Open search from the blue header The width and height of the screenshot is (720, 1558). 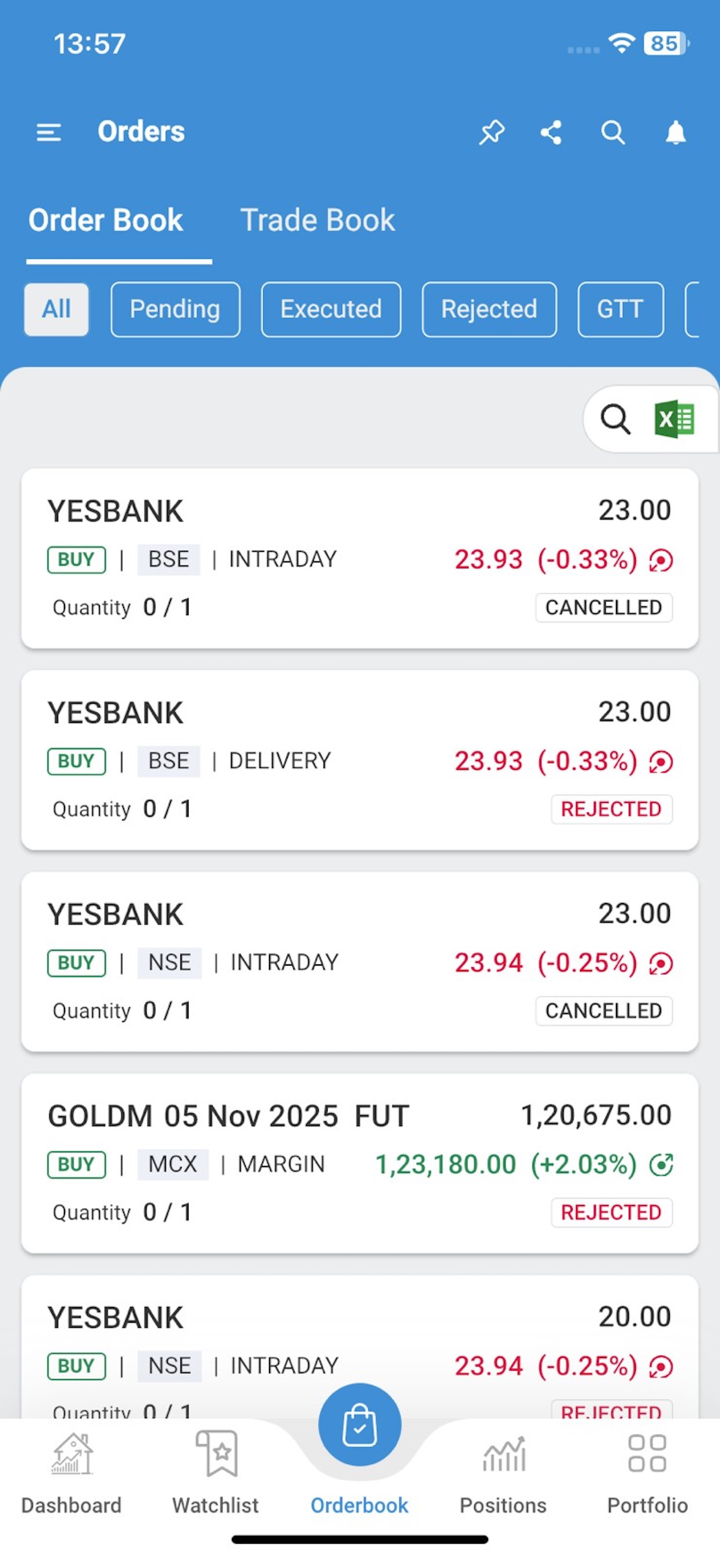tap(613, 132)
